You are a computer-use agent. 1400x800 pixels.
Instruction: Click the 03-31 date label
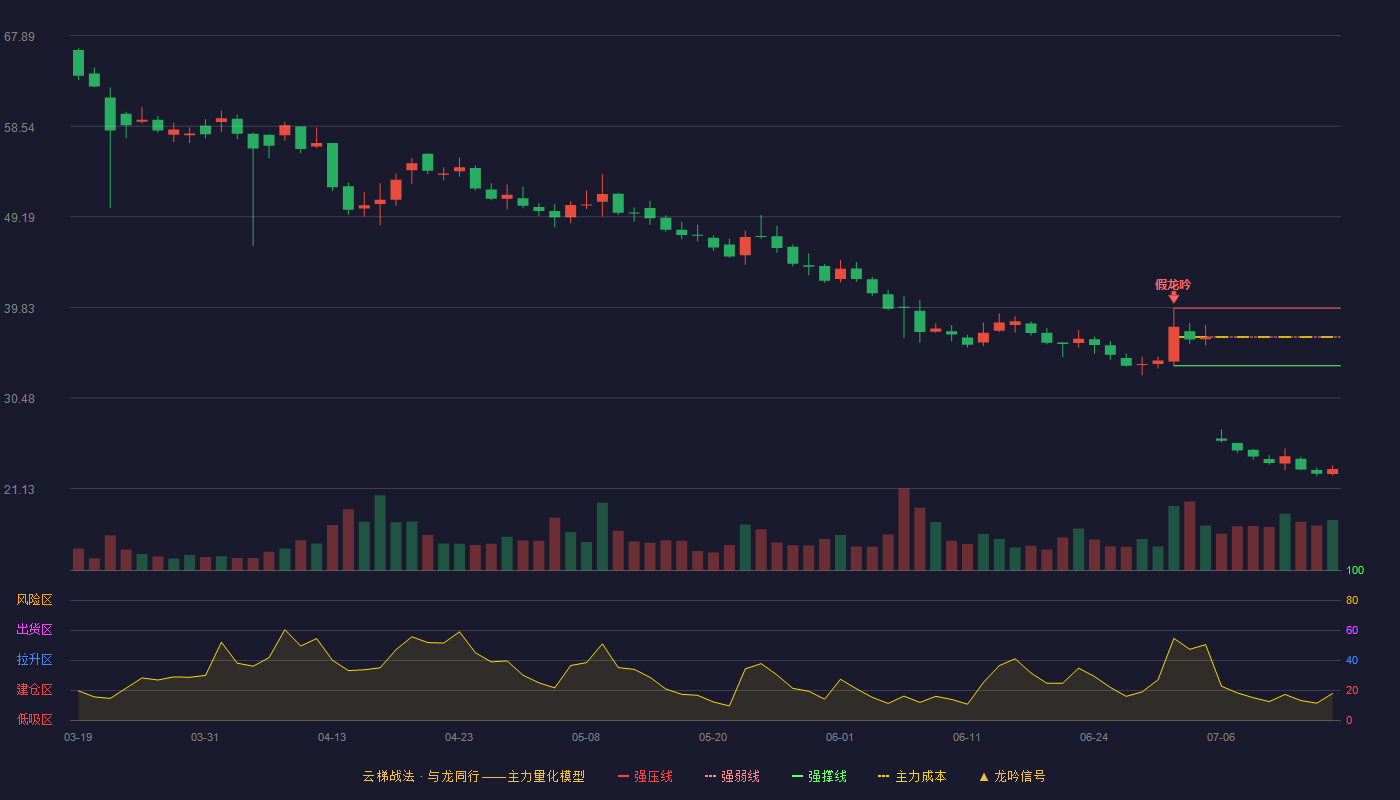click(x=205, y=737)
